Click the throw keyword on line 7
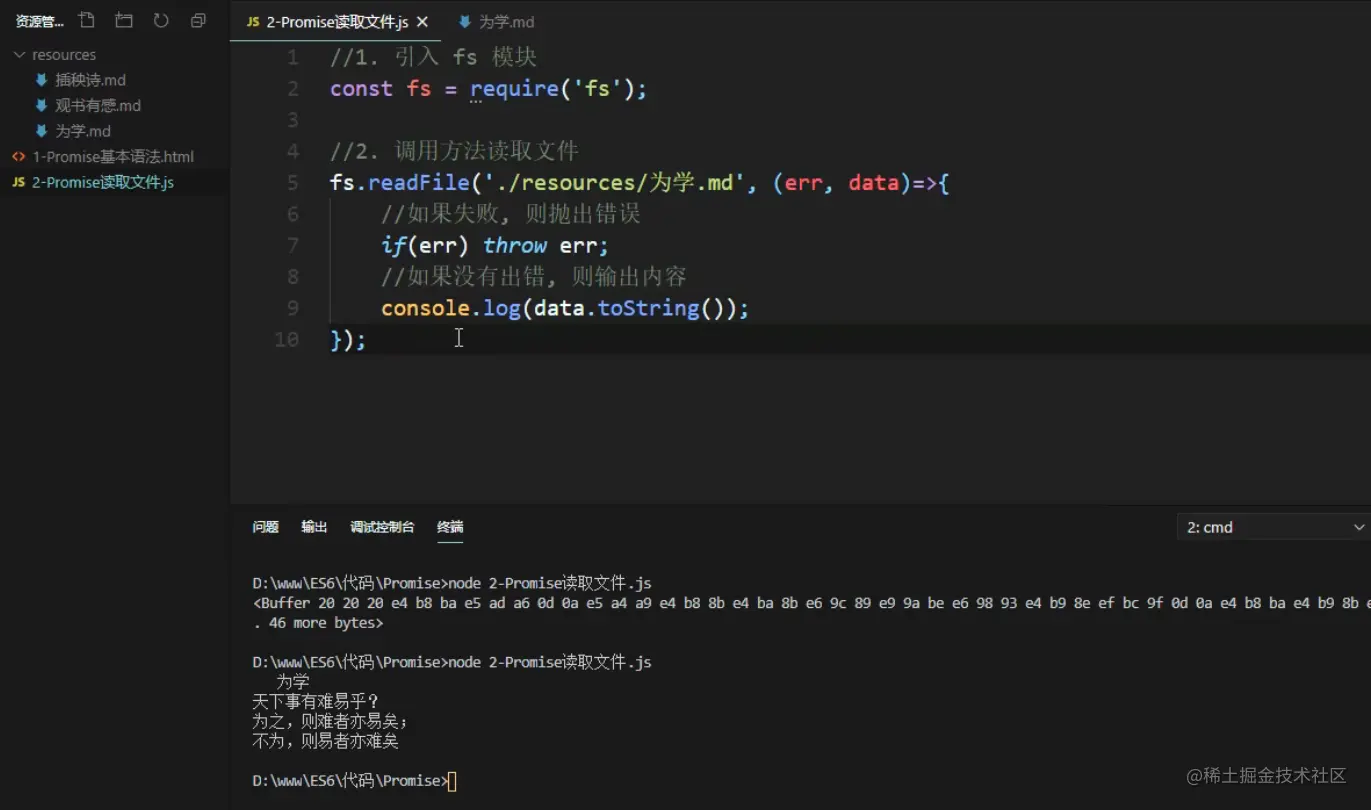 click(x=515, y=245)
